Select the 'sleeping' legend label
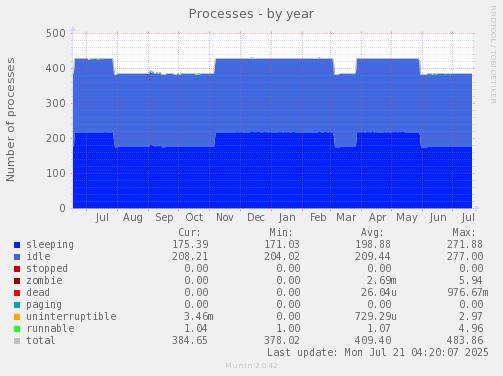The height and width of the screenshot is (376, 503). coord(50,245)
